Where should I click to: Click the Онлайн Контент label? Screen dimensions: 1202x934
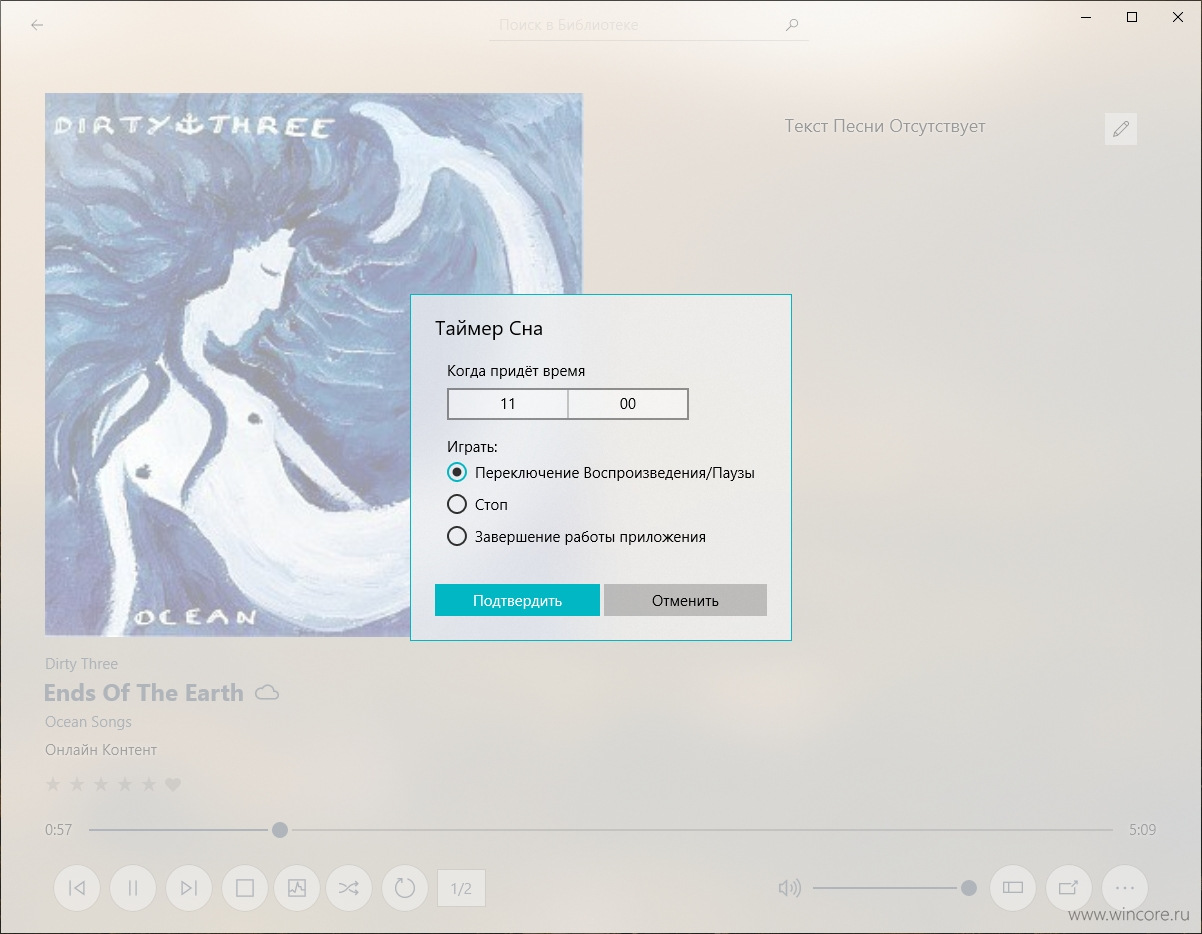click(x=101, y=750)
